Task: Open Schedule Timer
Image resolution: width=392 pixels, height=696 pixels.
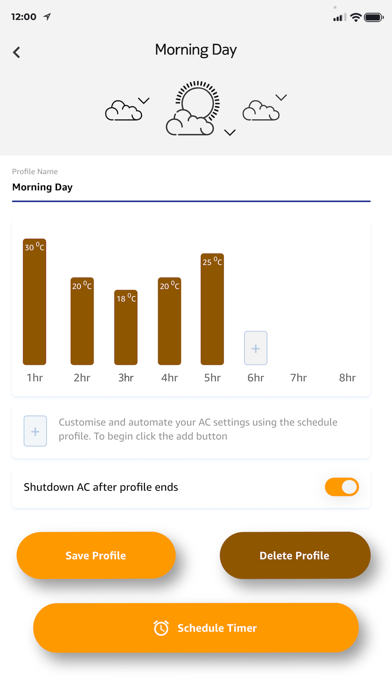Action: [196, 628]
